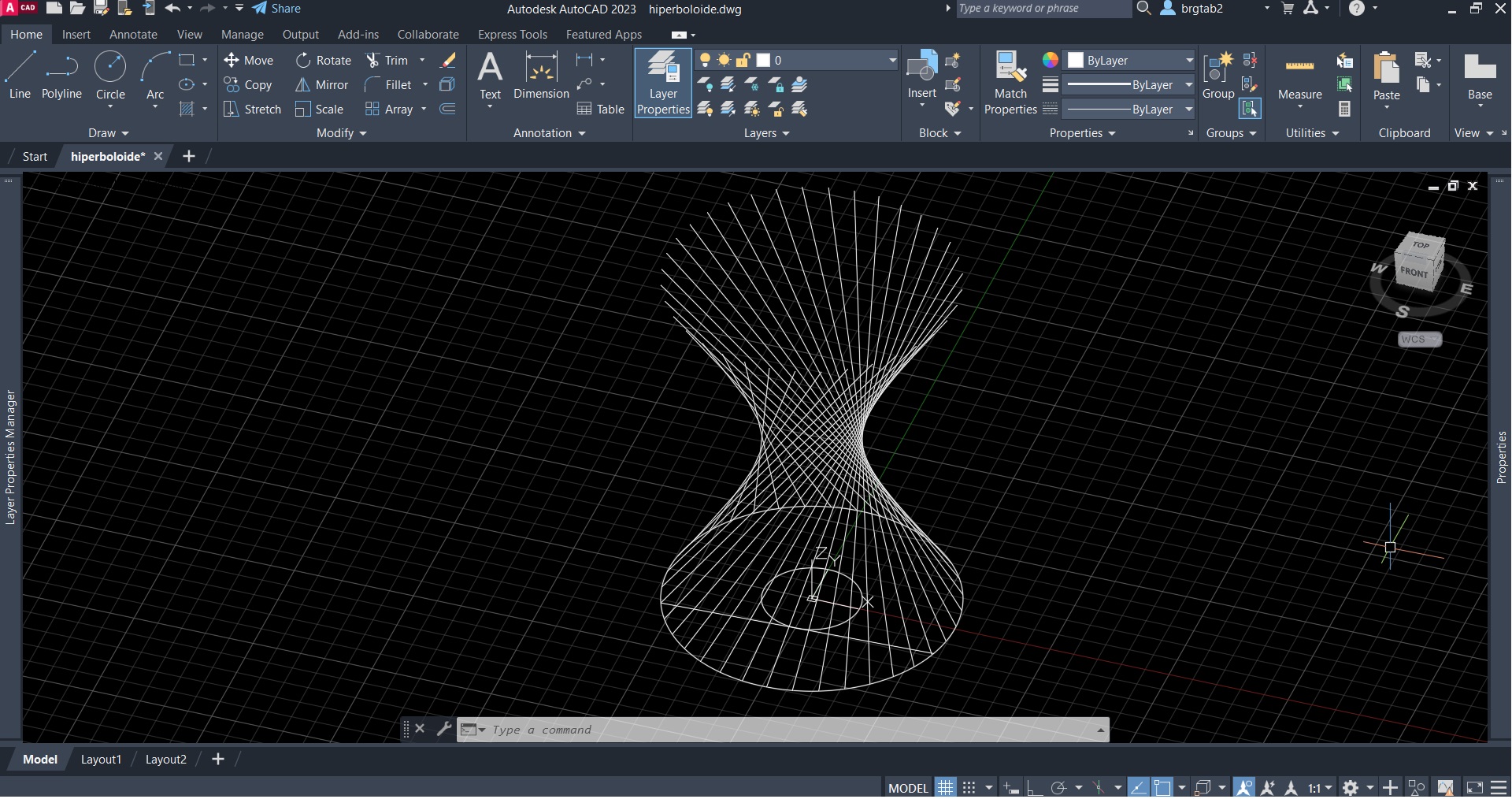Open the Start file tab

coord(35,157)
